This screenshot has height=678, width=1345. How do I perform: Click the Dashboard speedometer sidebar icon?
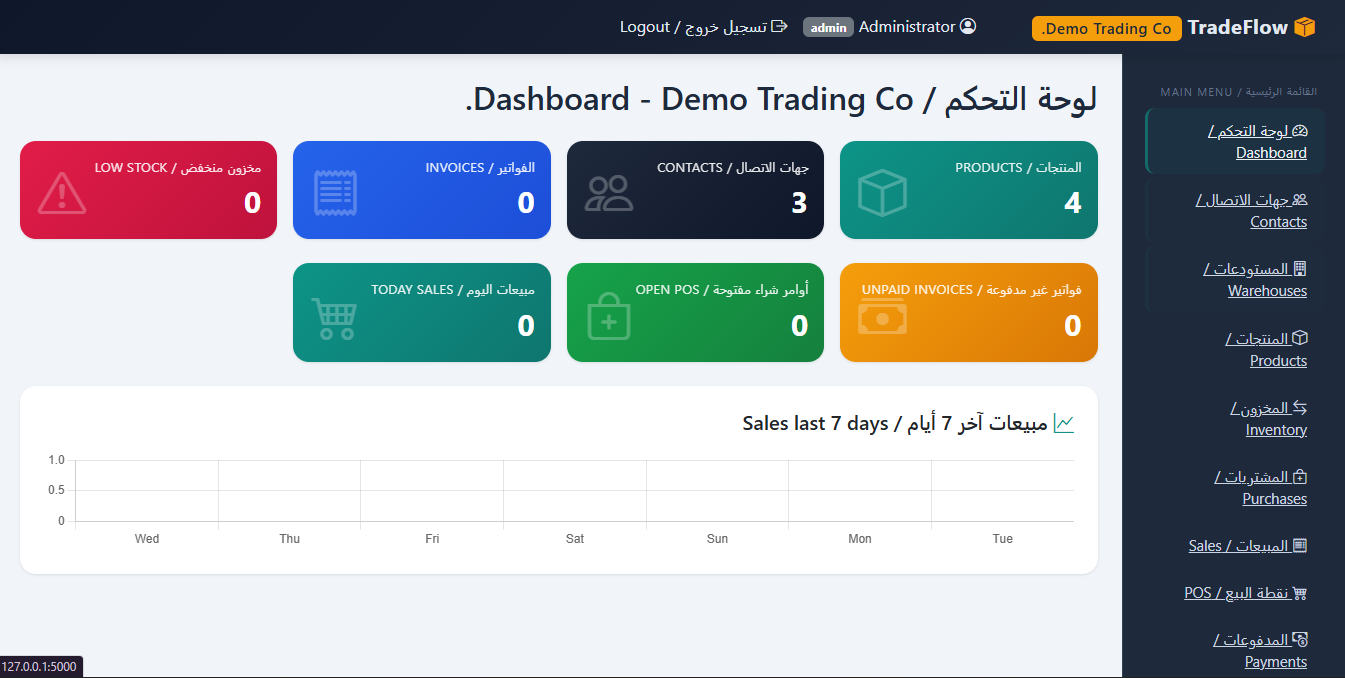(x=1300, y=131)
